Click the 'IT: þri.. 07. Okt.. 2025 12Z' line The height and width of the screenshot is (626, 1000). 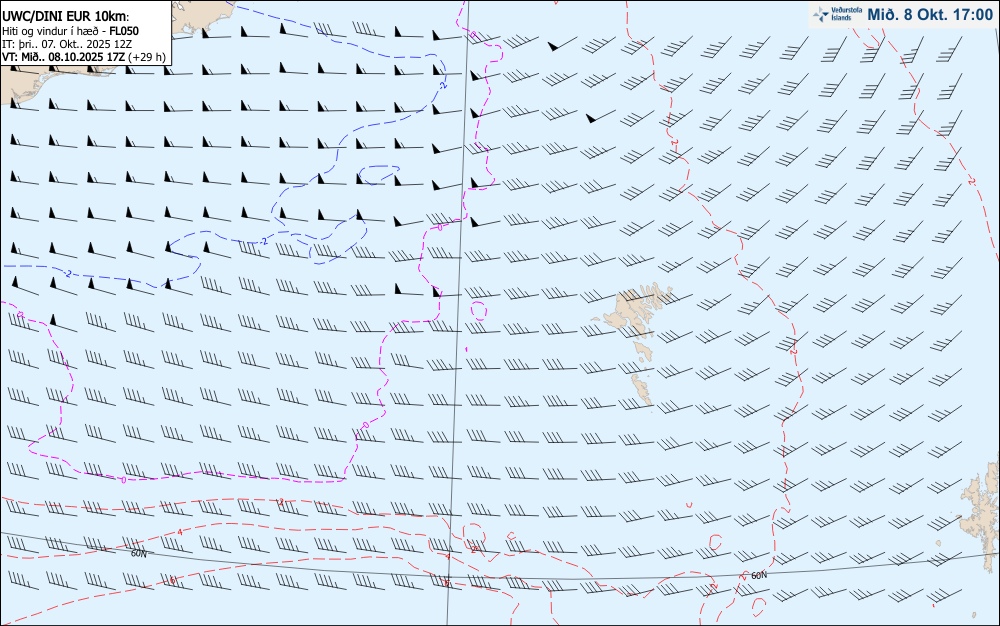coord(67,43)
